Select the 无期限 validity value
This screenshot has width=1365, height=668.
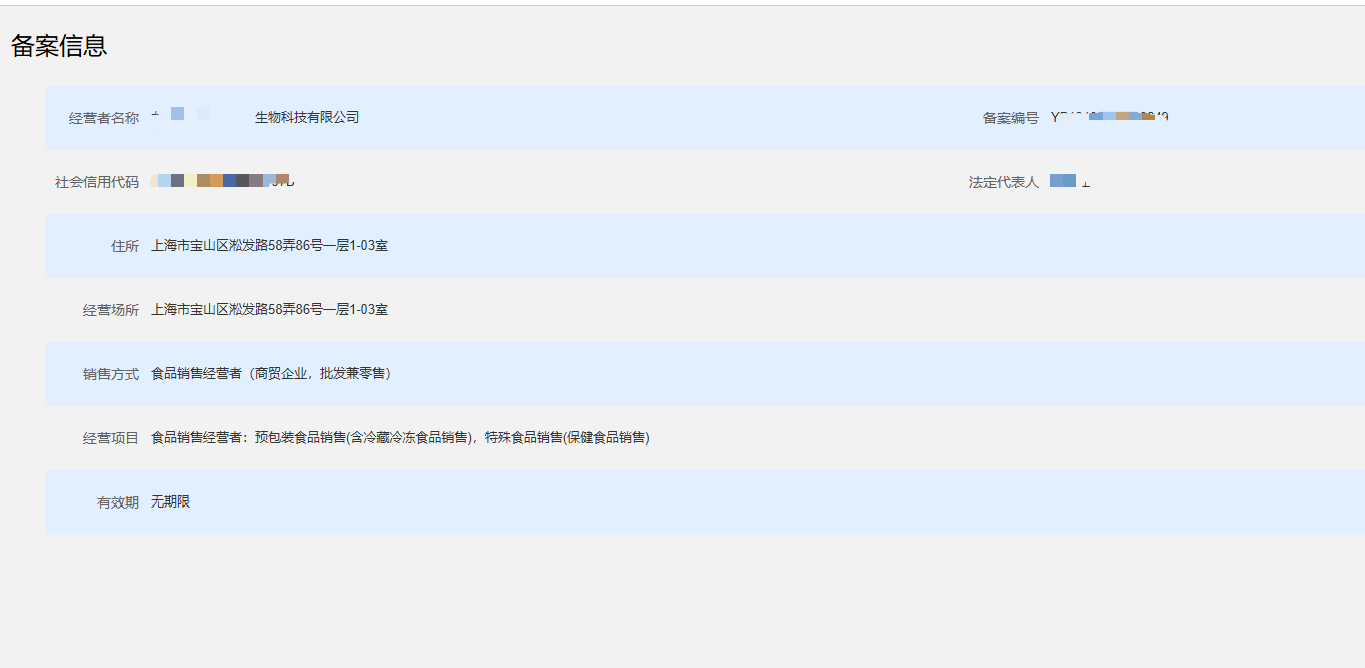click(170, 502)
